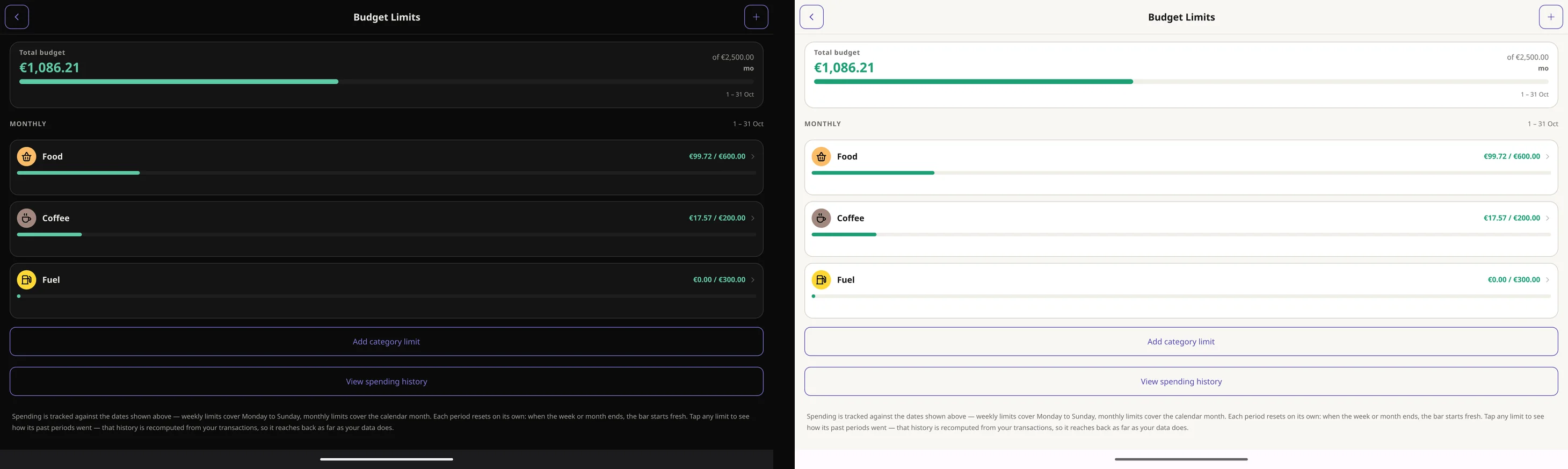The image size is (1568, 469).
Task: Click the Budget Limits title in the light panel
Action: click(1181, 17)
